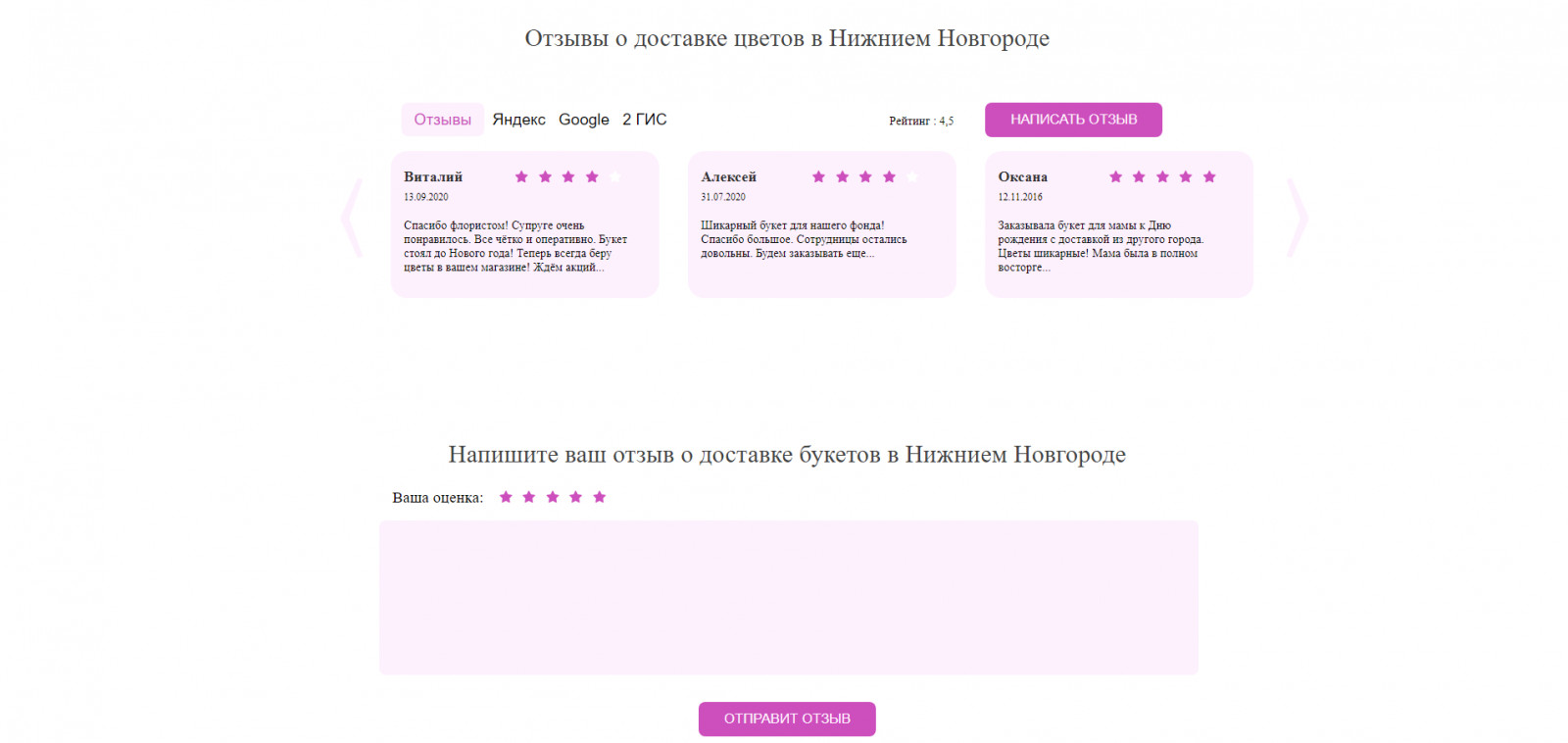The width and height of the screenshot is (1568, 743).
Task: Click the Рейтинг : 4,5 text
Action: click(x=921, y=122)
